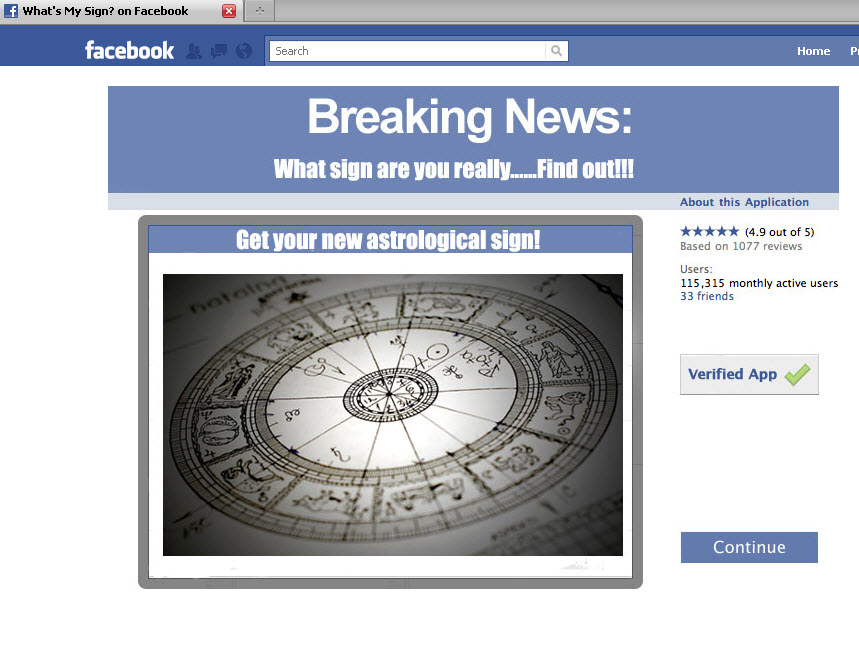Viewport: 859px width, 664px height.
Task: Click the search magnifier button
Action: point(557,51)
